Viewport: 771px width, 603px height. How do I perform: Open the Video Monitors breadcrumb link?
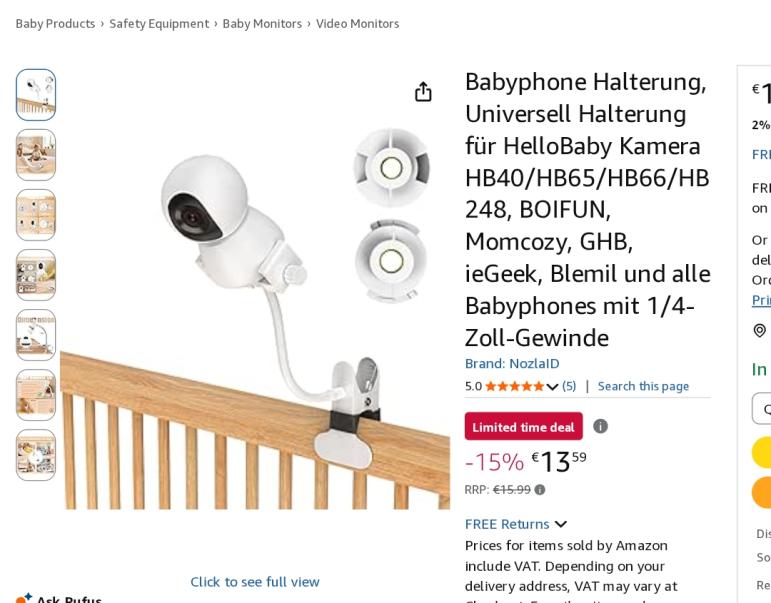pos(357,24)
